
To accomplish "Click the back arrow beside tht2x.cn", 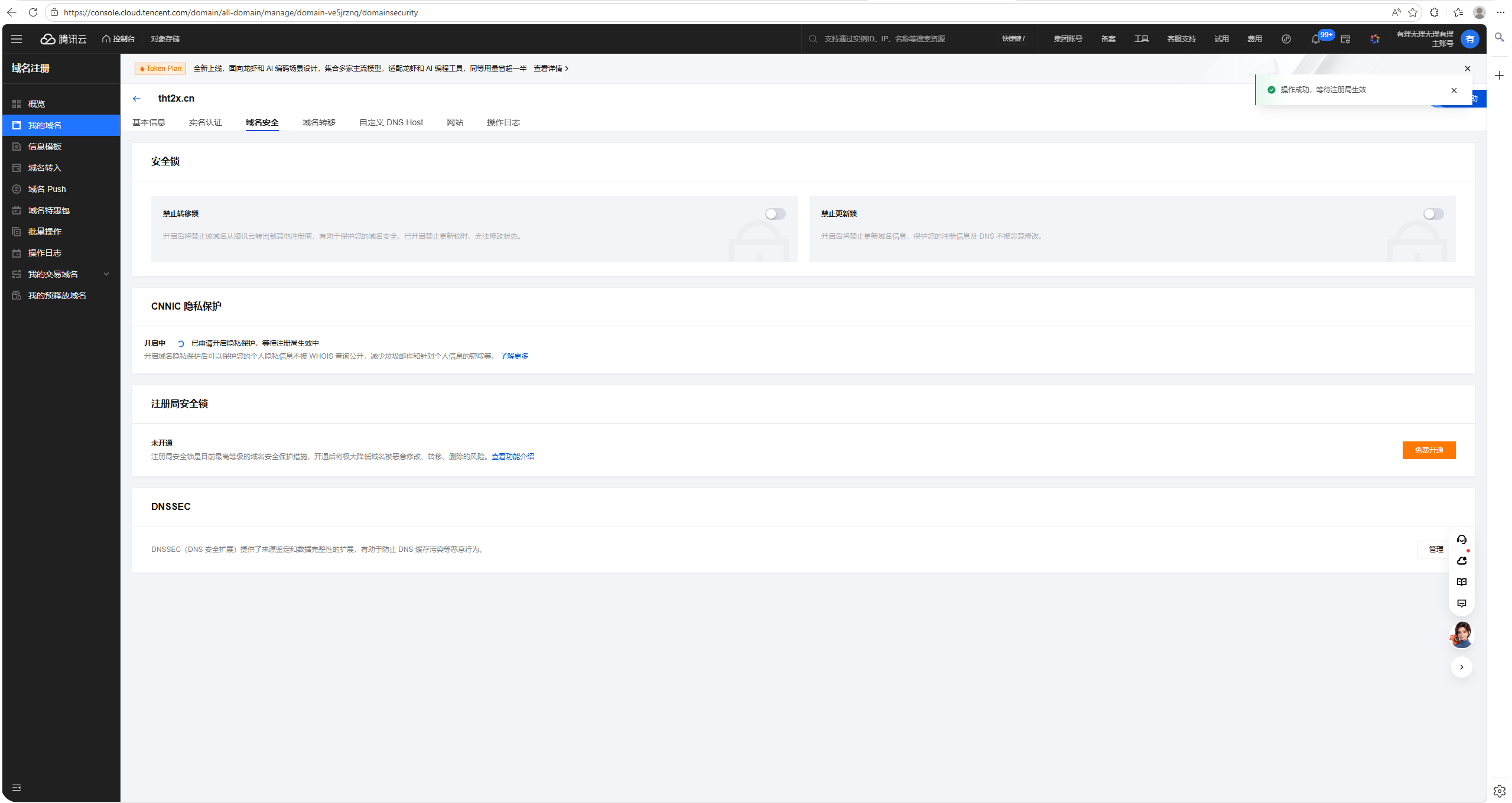I will click(x=137, y=99).
